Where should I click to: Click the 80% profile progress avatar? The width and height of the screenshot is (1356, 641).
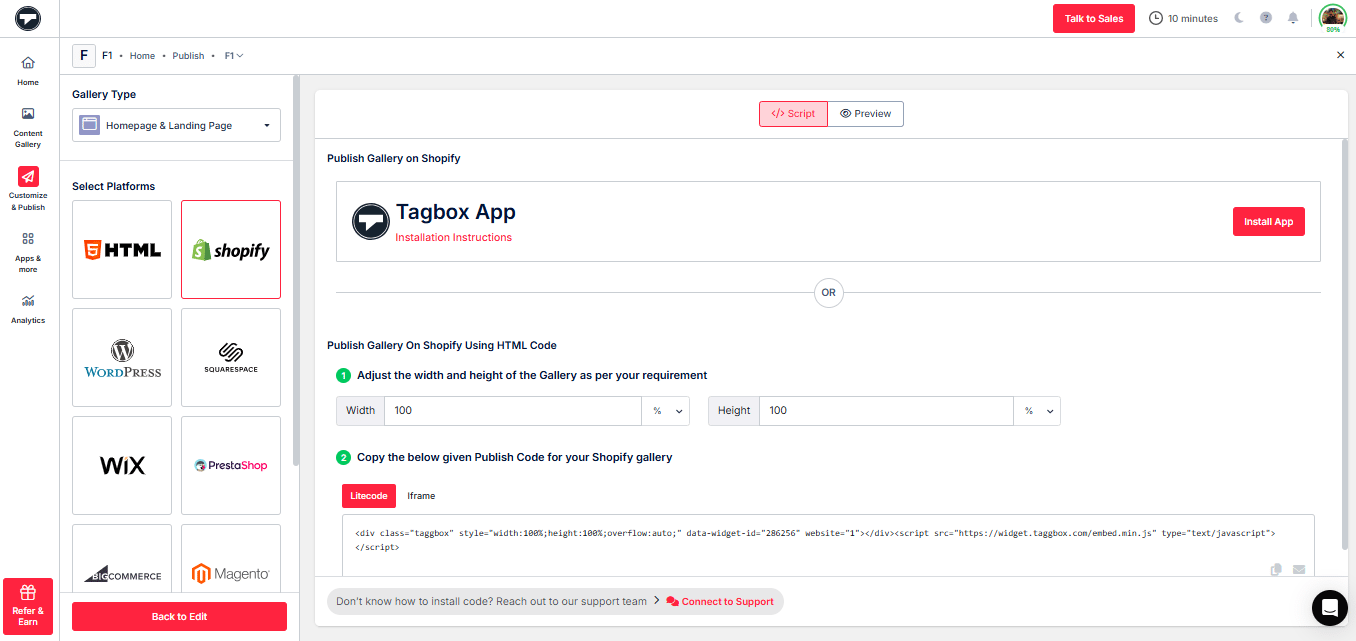point(1332,17)
